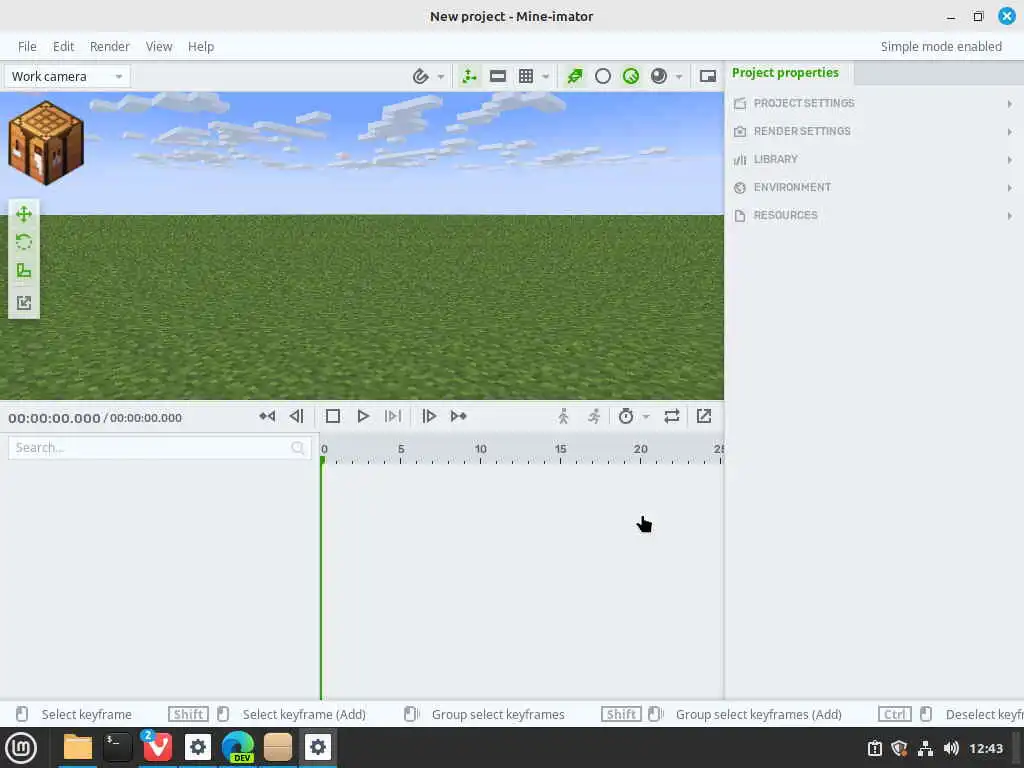Screen dimensions: 1024x768
Task: Open the Vivaldi browser taskbar icon
Action: pos(157,748)
